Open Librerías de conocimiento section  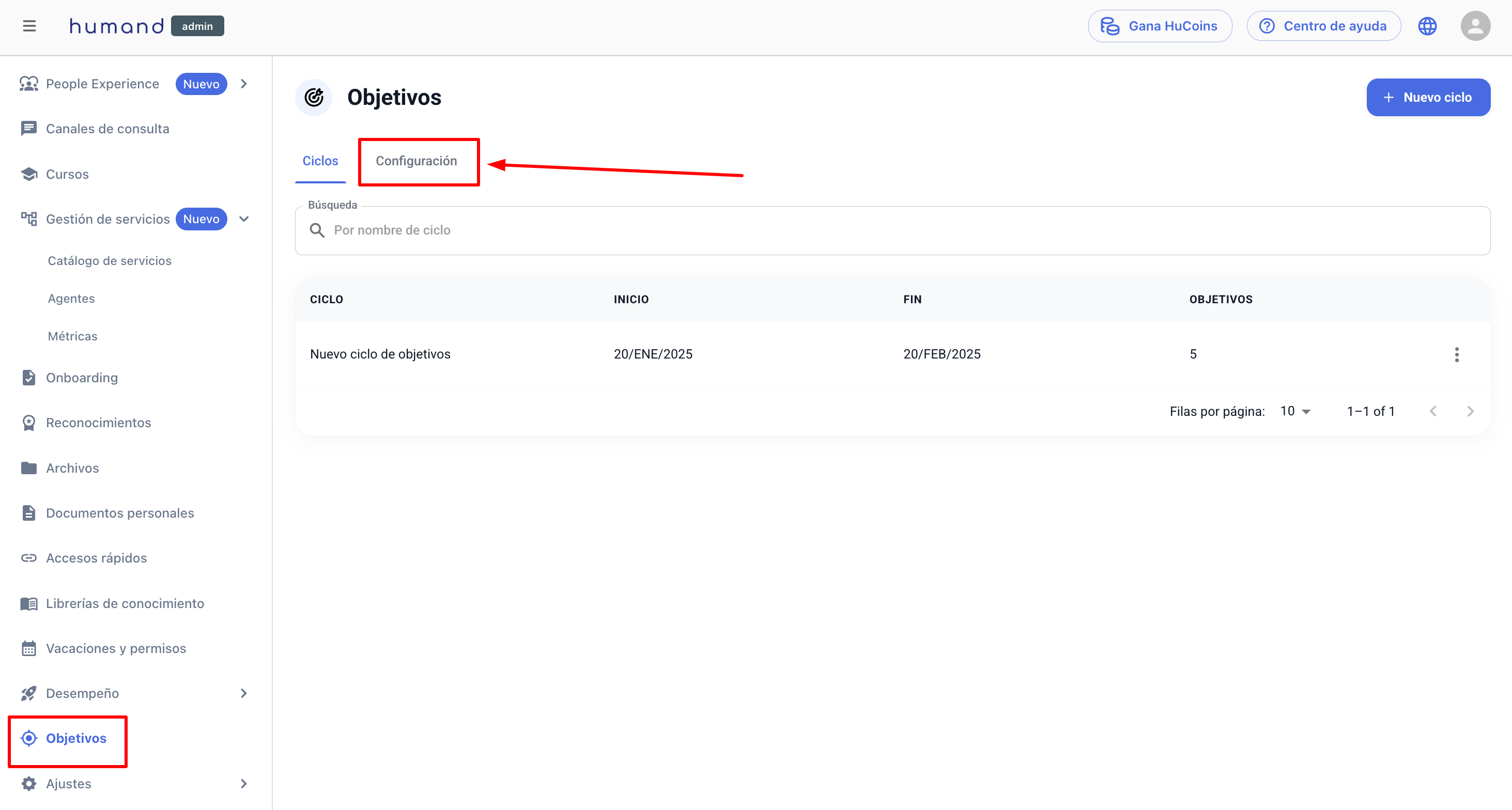(125, 603)
